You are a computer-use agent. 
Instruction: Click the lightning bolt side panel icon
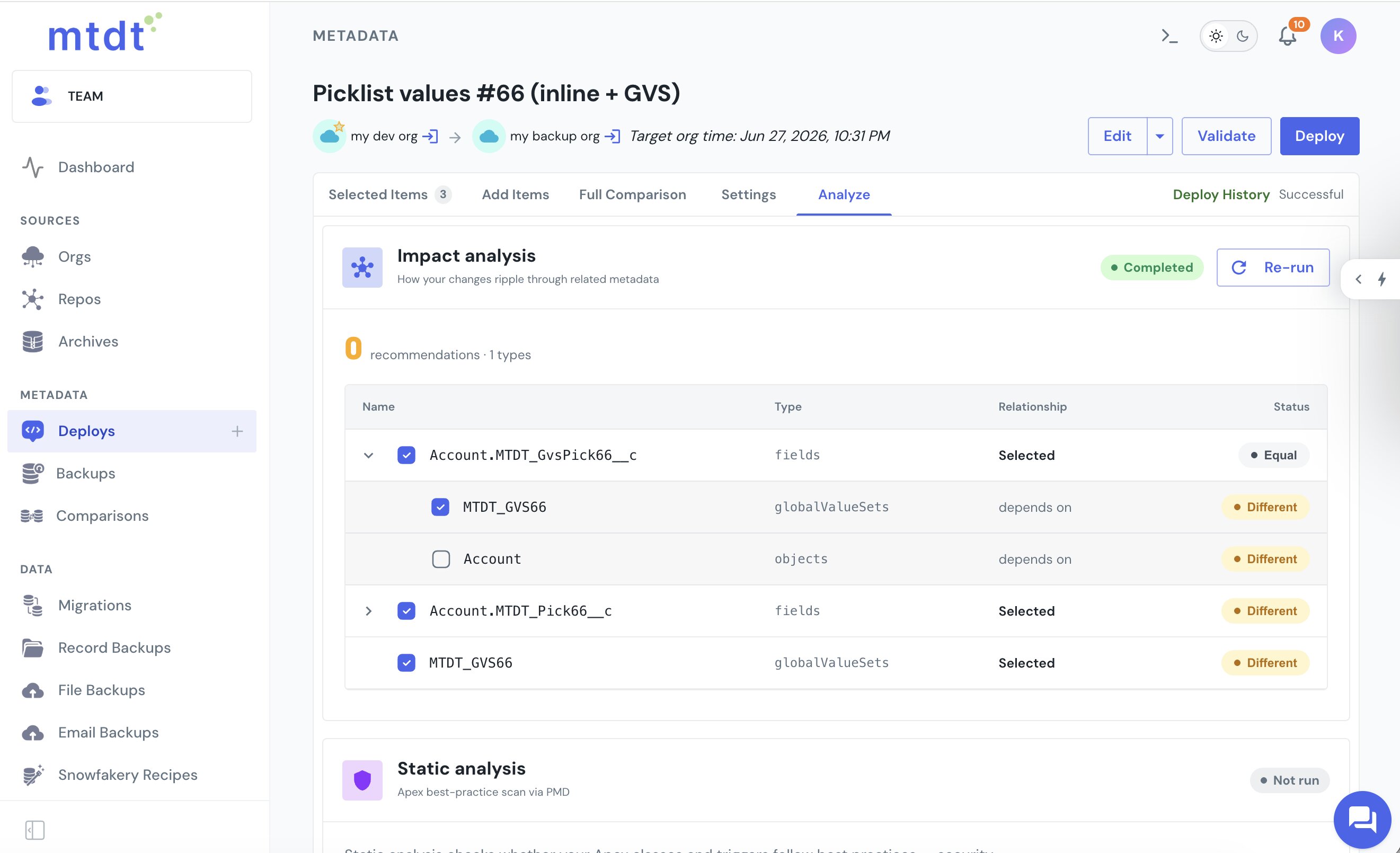point(1382,279)
